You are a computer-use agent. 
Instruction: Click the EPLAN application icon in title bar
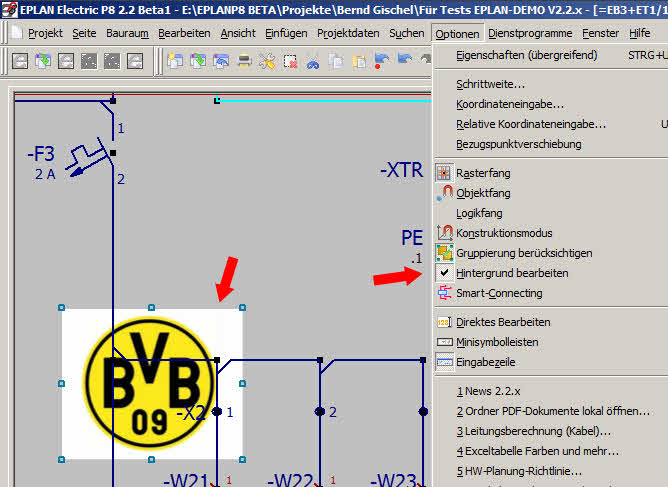[9, 9]
